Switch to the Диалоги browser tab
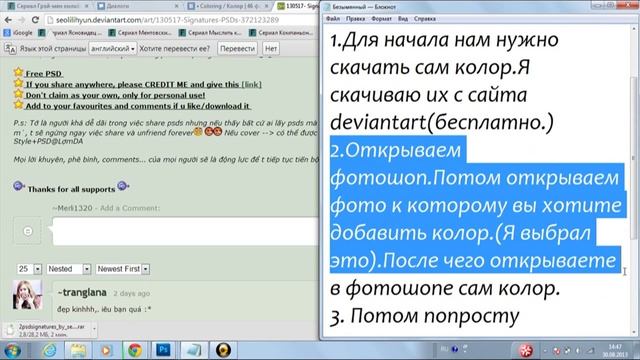The width and height of the screenshot is (640, 360). coord(138,6)
